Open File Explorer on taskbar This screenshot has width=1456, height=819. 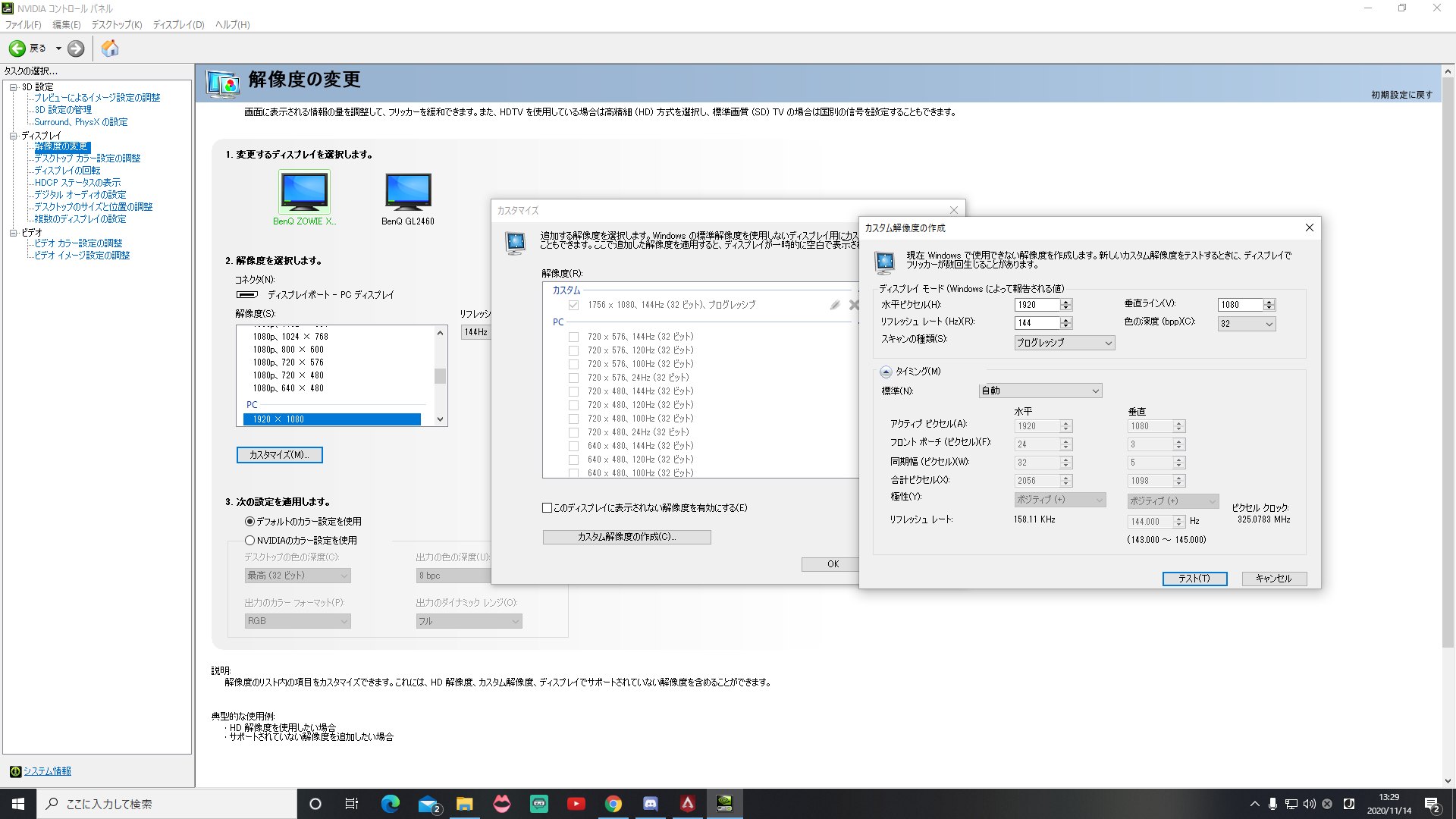click(x=465, y=804)
